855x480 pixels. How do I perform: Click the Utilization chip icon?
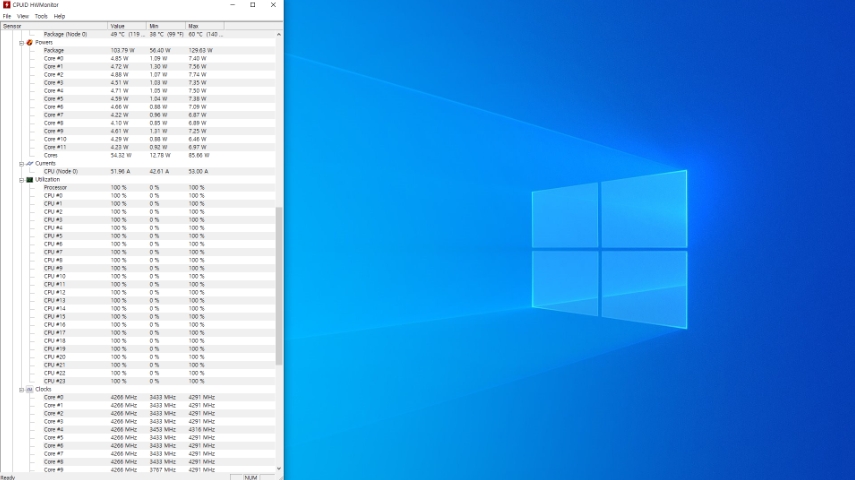click(x=29, y=179)
